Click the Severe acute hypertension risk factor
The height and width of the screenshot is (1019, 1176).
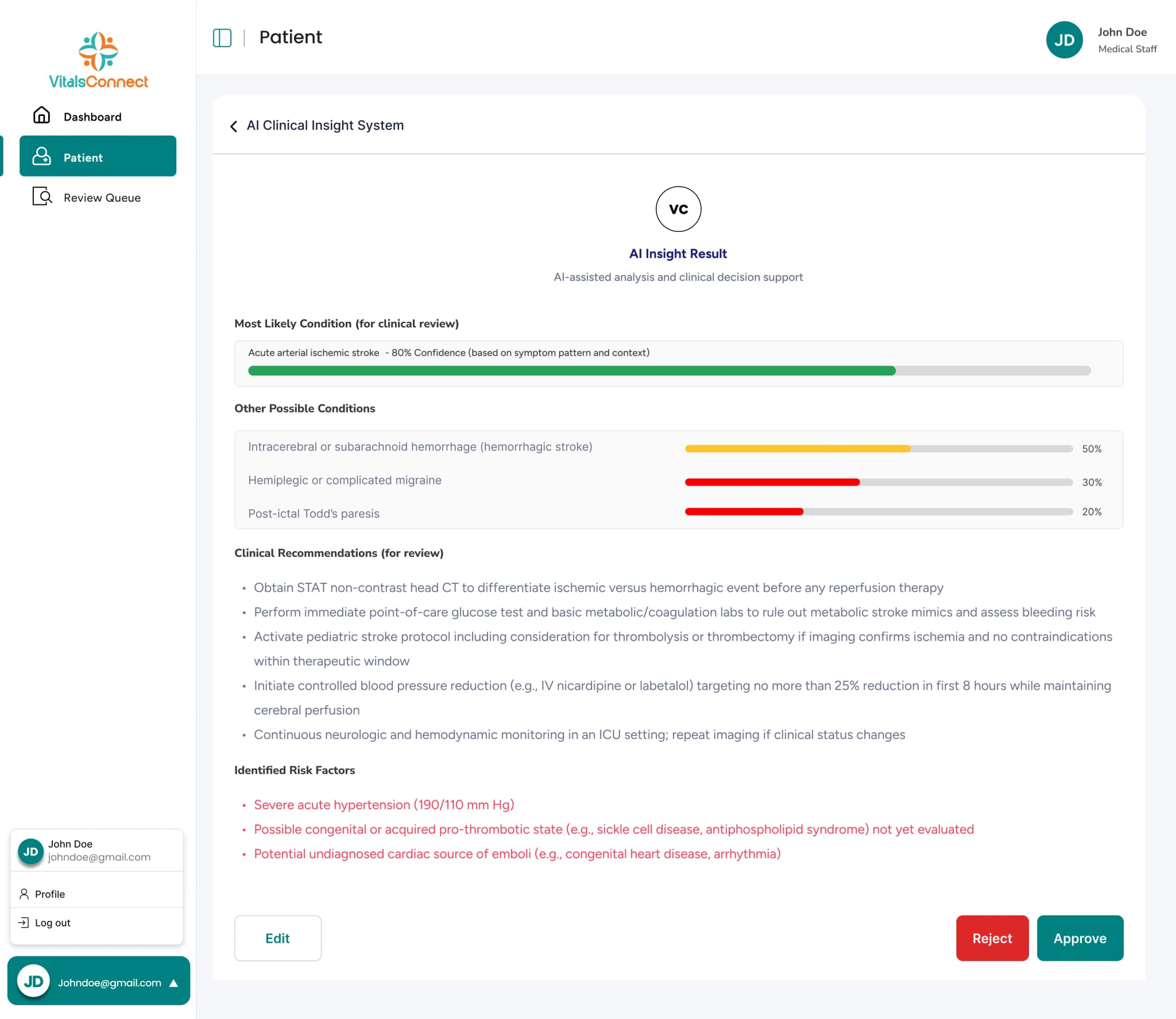[384, 805]
